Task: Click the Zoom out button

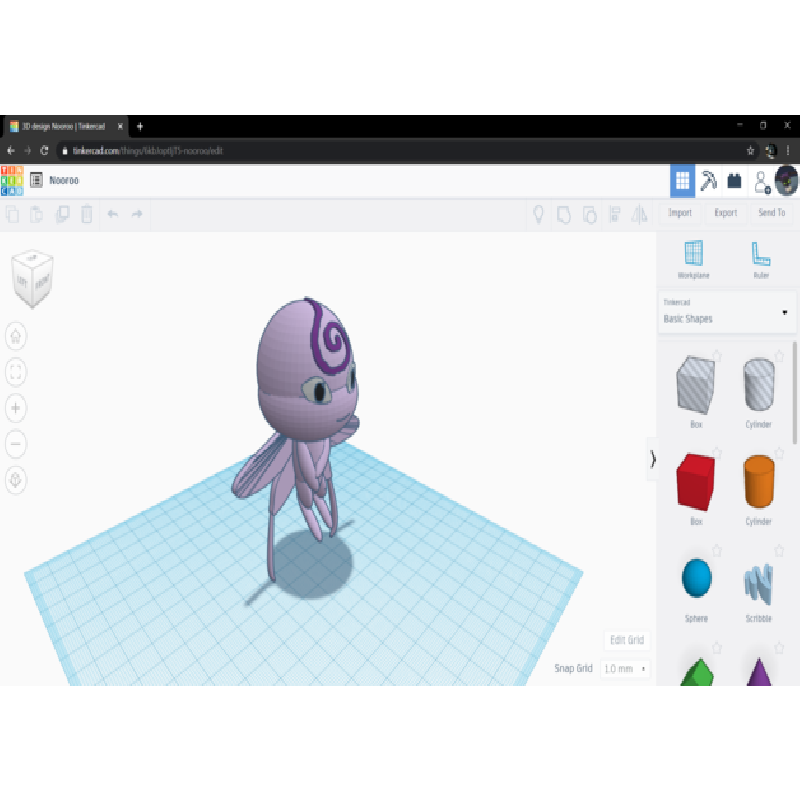Action: pyautogui.click(x=16, y=444)
